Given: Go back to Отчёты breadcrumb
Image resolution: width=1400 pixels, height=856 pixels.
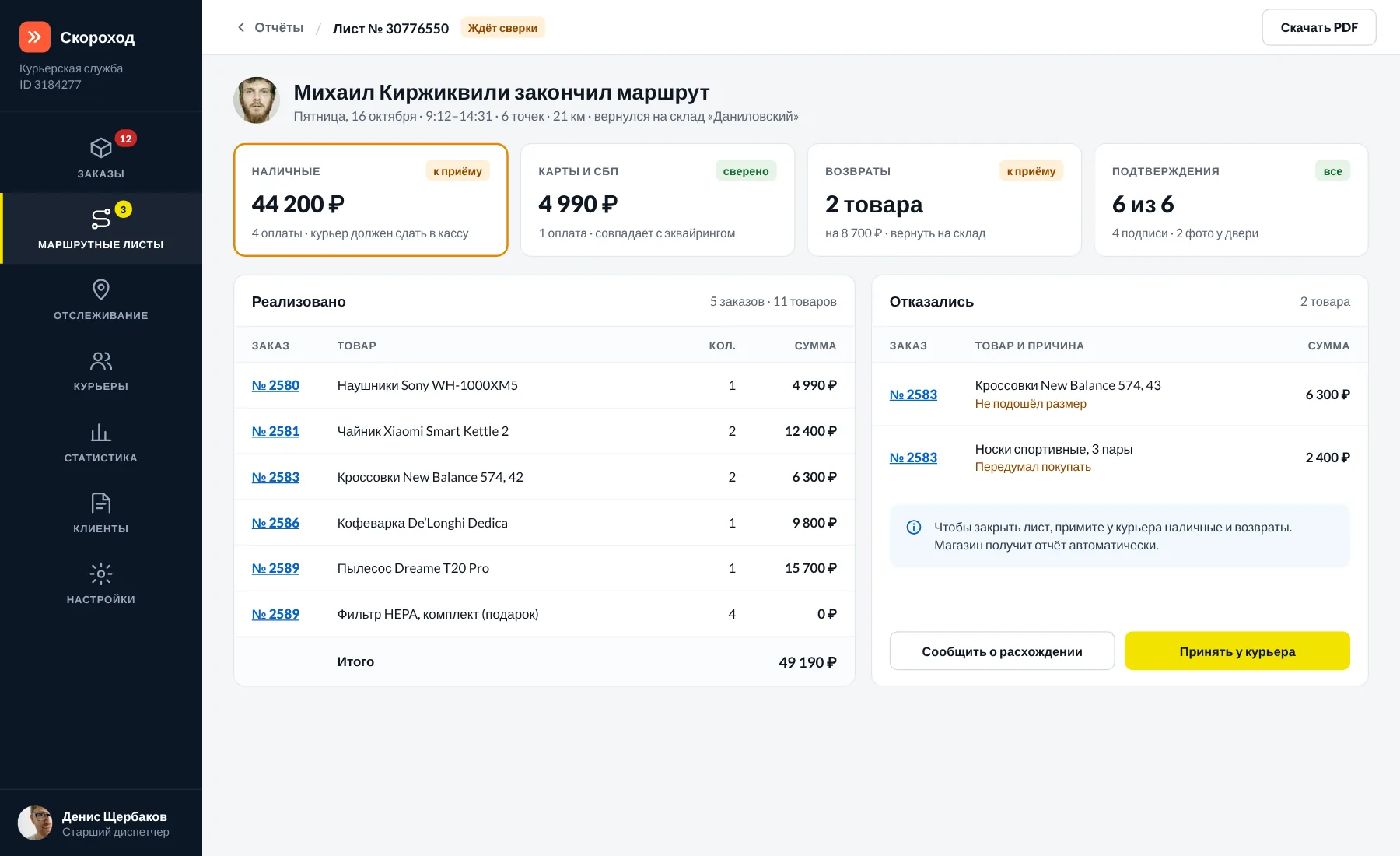Looking at the screenshot, I should pos(279,27).
